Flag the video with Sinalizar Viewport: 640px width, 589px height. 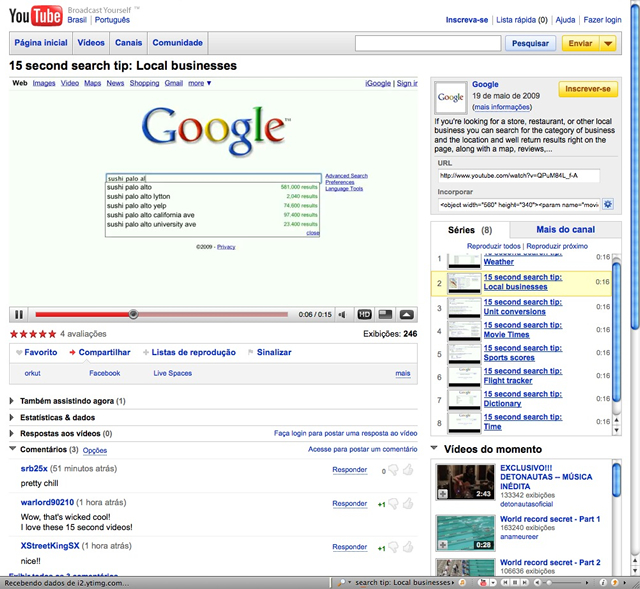pyautogui.click(x=274, y=352)
